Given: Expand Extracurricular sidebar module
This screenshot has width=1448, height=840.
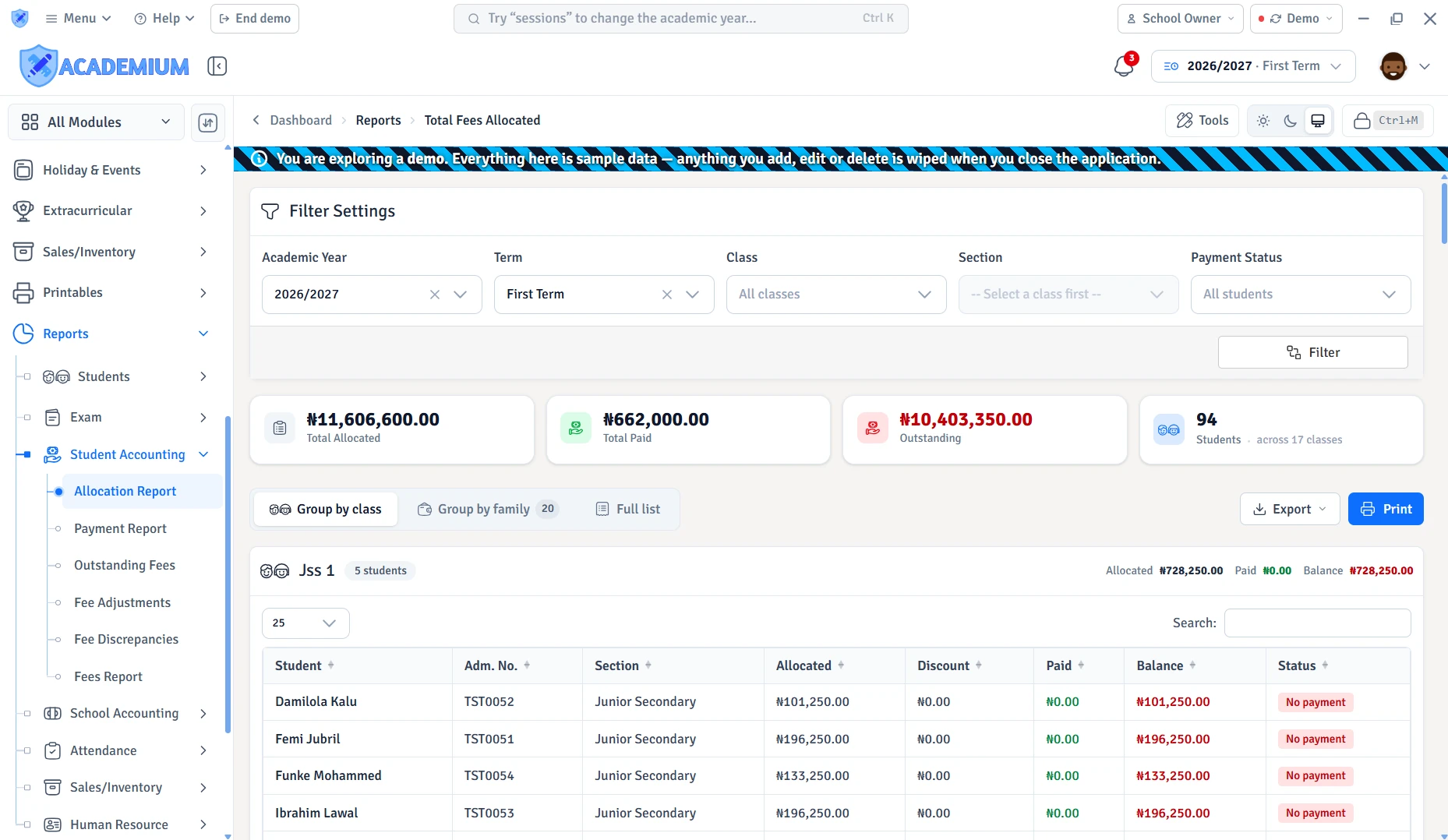Looking at the screenshot, I should click(x=111, y=211).
